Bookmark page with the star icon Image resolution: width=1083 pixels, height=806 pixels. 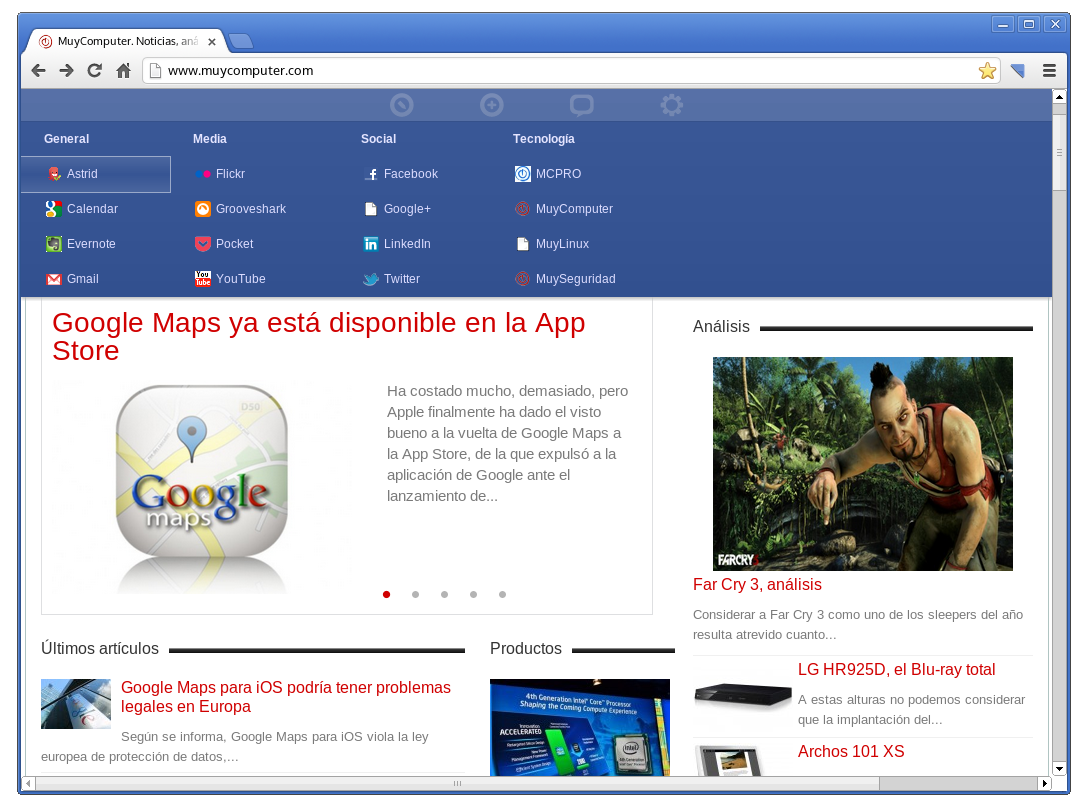click(x=987, y=71)
